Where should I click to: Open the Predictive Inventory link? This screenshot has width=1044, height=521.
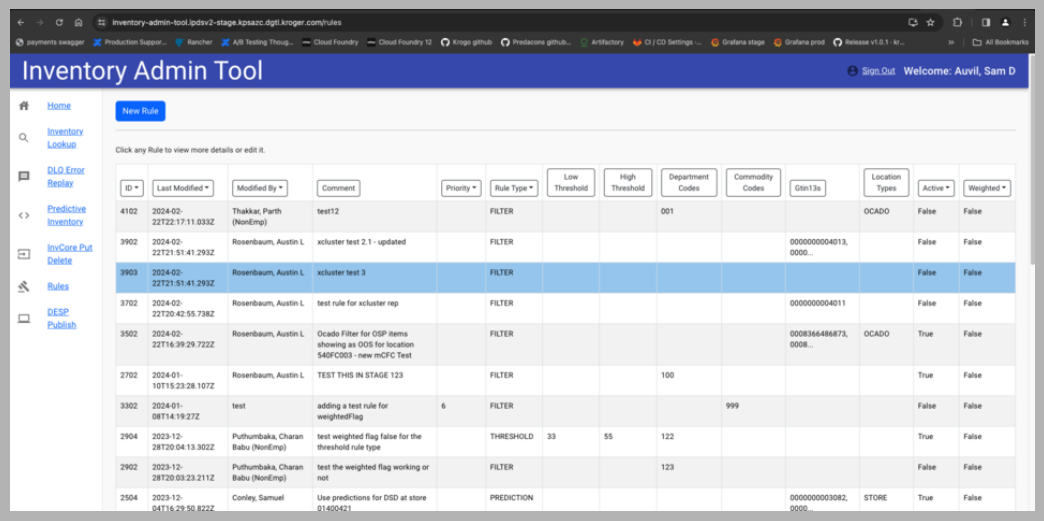tap(65, 215)
